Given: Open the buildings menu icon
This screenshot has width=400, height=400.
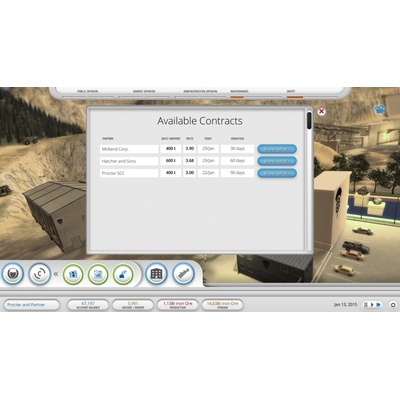Looking at the screenshot, I should point(156,274).
